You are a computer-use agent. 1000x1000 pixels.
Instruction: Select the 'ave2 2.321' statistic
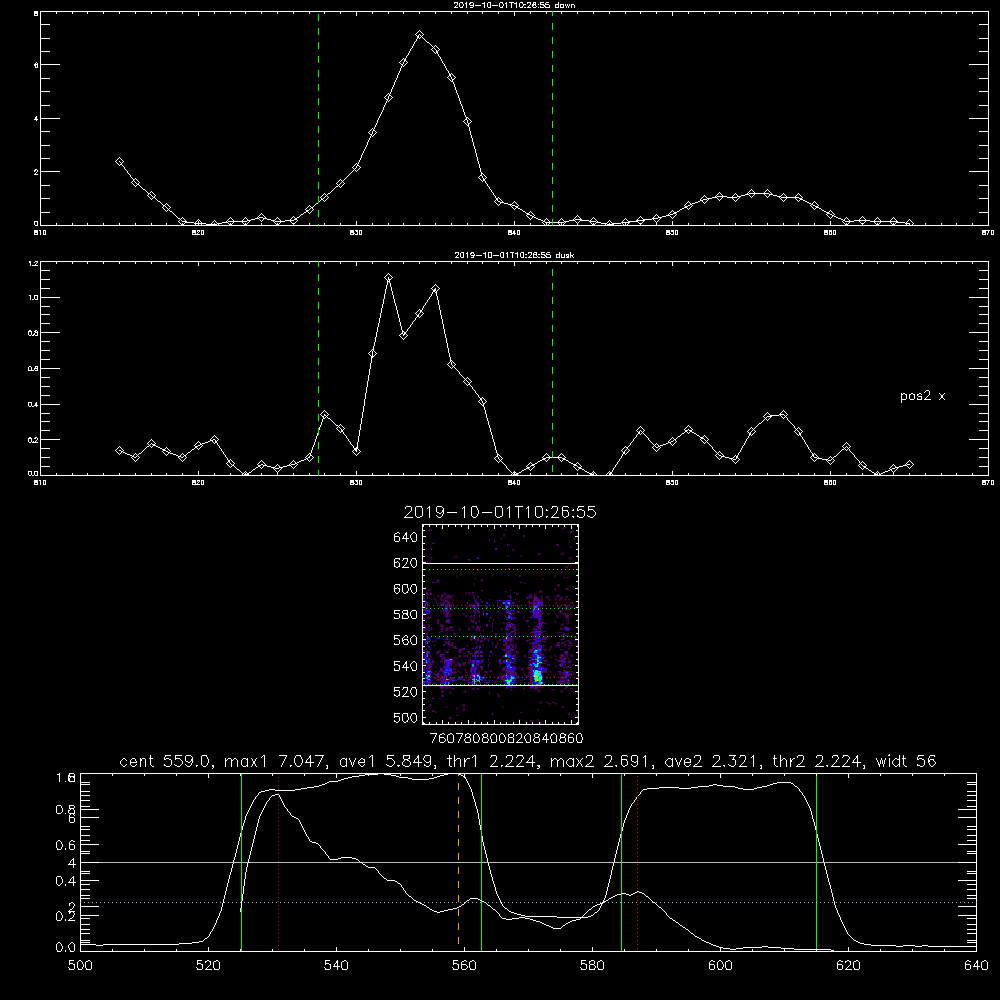pos(712,761)
